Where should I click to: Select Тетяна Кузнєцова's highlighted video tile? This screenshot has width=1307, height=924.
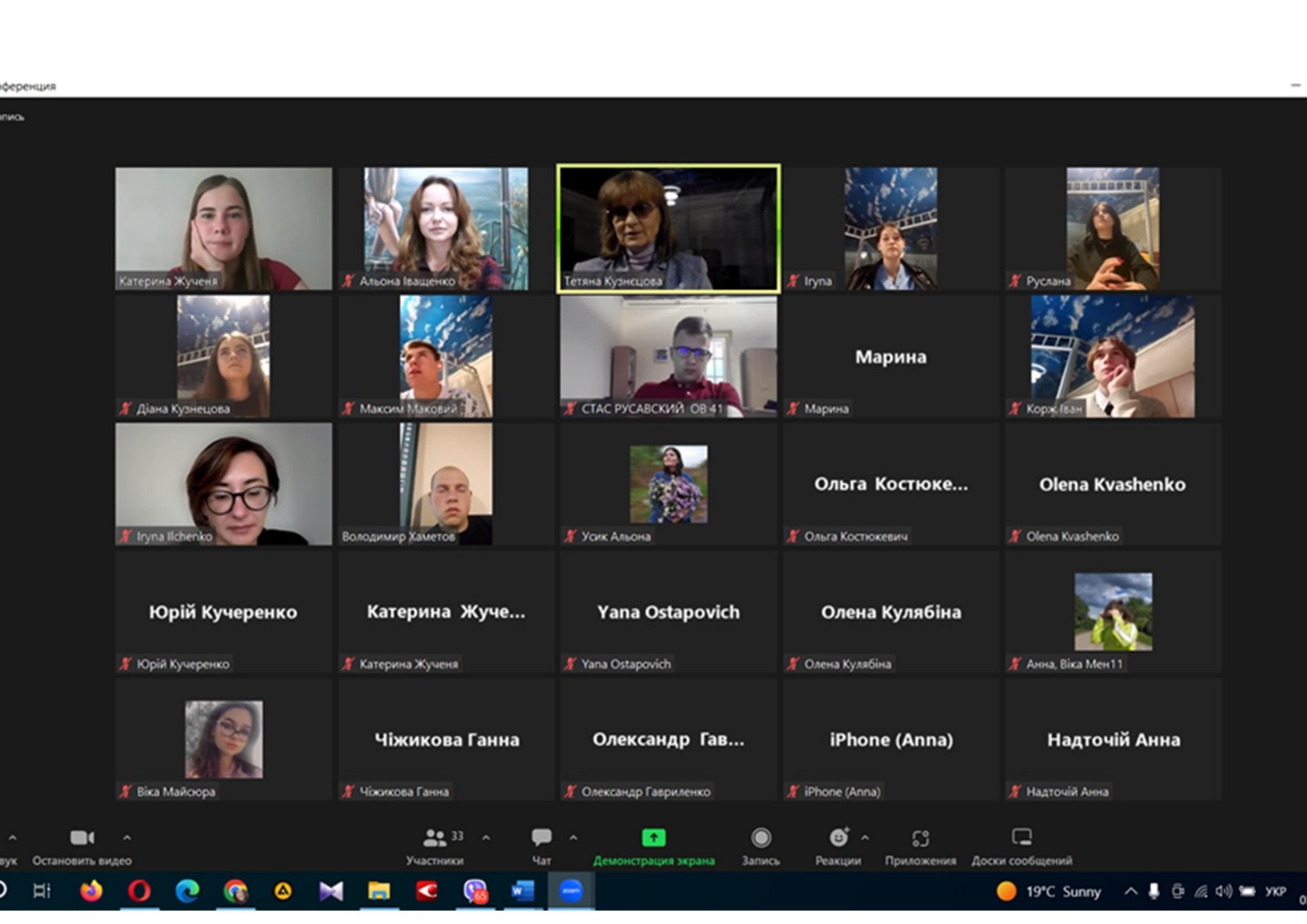point(668,229)
